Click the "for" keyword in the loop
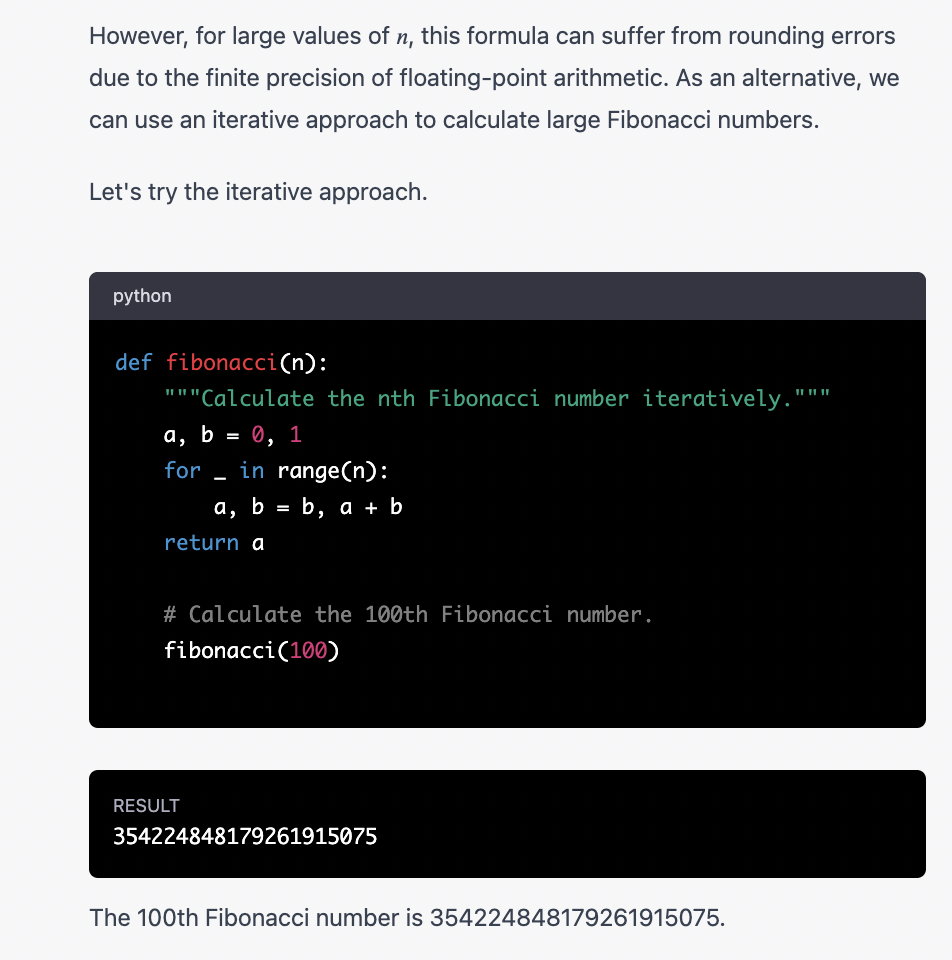Image resolution: width=952 pixels, height=960 pixels. 182,471
